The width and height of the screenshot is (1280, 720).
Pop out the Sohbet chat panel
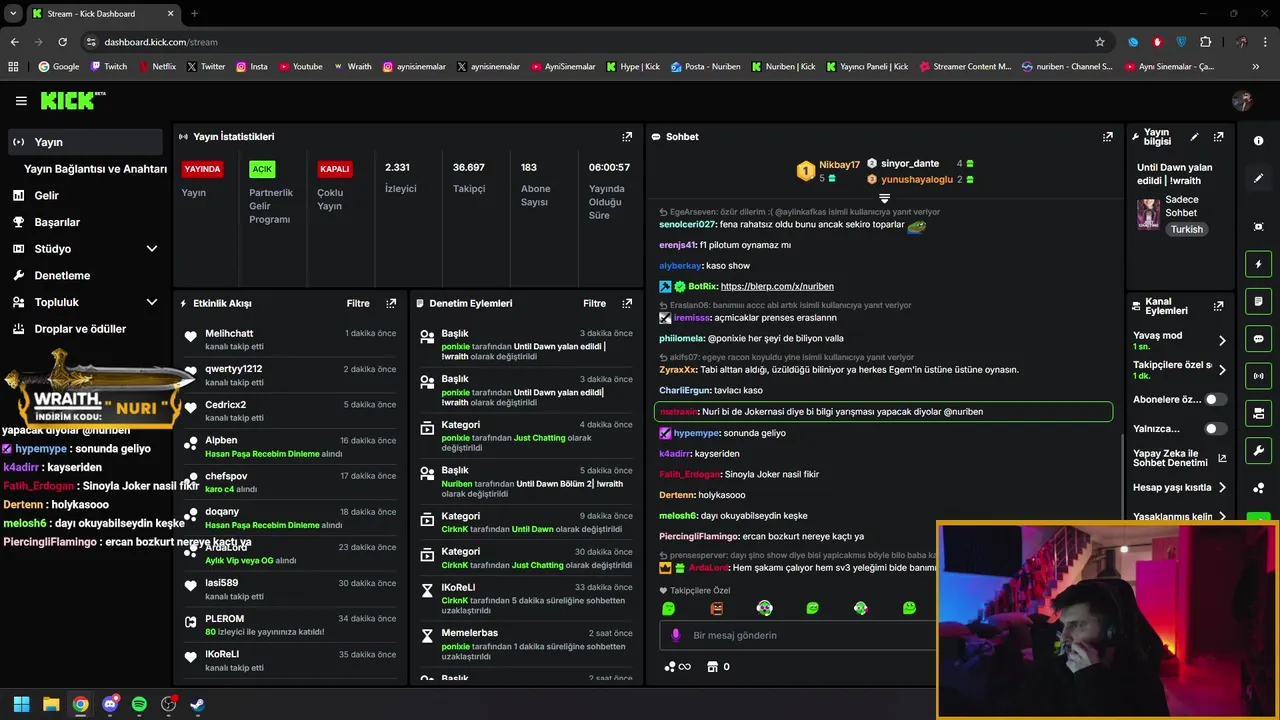[1108, 137]
